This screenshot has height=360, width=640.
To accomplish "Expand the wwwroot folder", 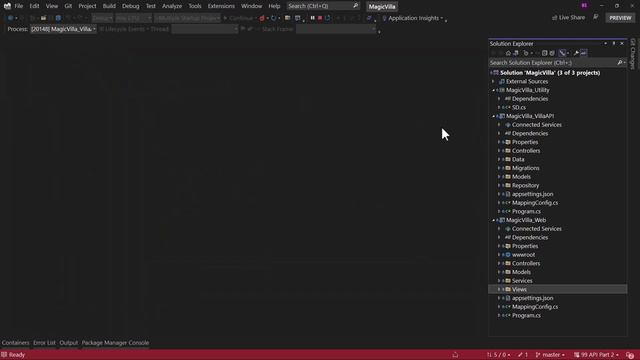I will (x=499, y=255).
